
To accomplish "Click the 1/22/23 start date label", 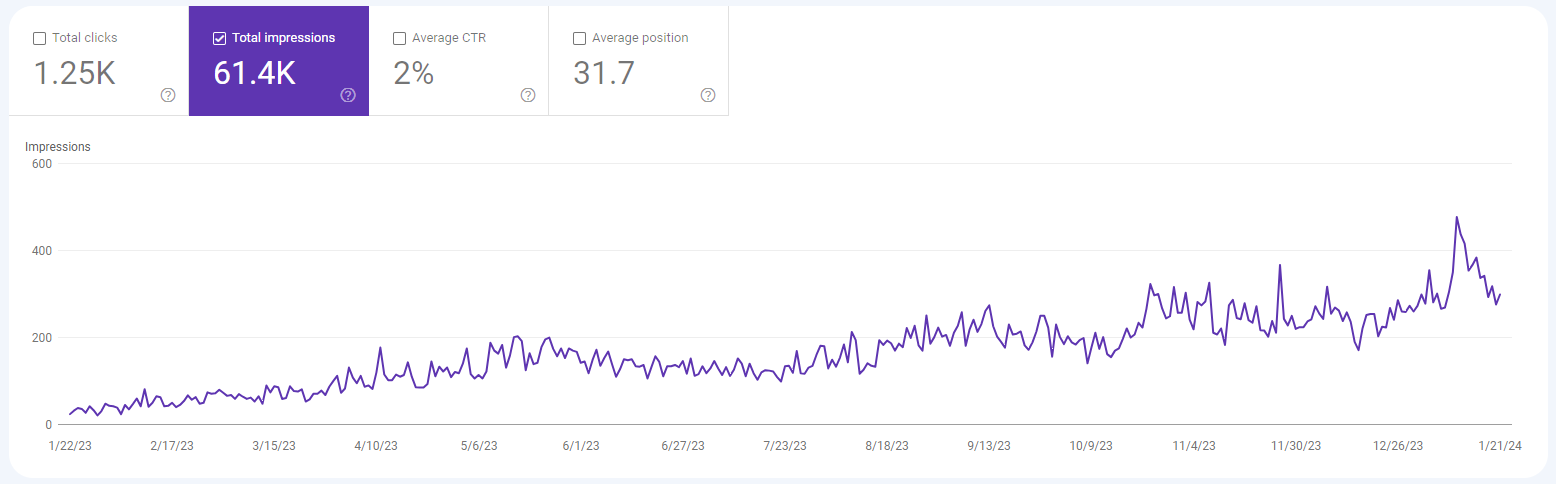I will click(x=71, y=446).
